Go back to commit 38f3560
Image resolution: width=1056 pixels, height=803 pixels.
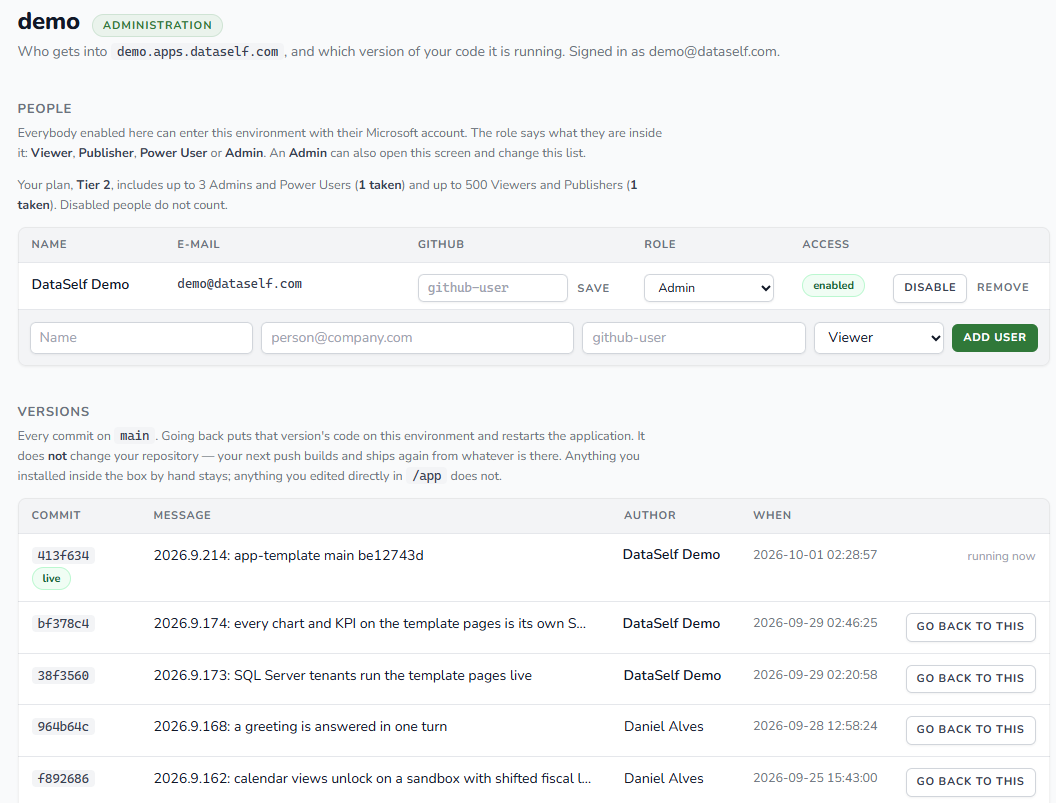tap(970, 678)
